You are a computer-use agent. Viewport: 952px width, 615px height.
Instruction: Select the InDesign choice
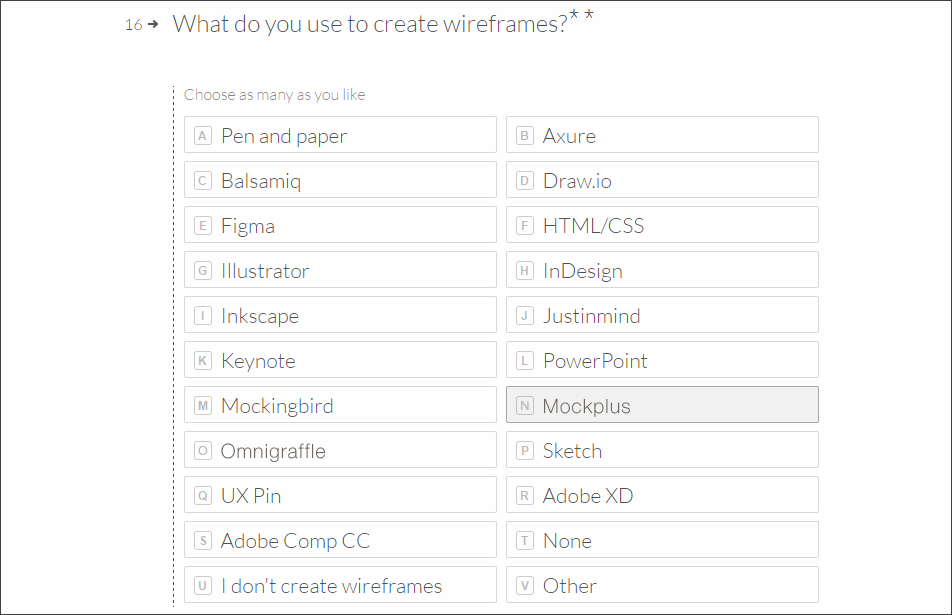[662, 270]
